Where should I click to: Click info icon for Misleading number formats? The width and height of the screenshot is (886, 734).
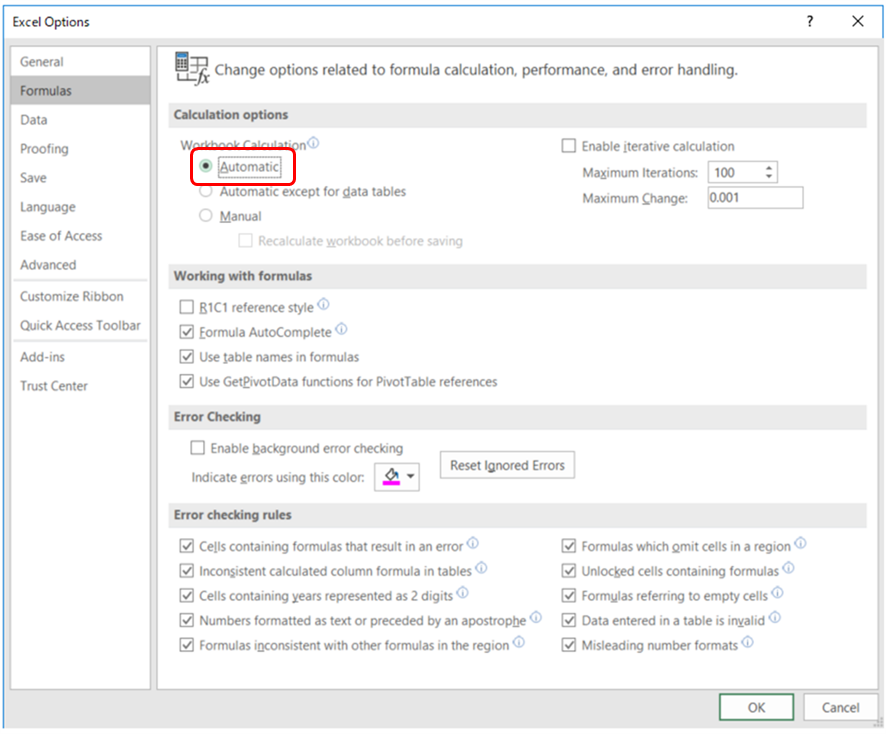[x=748, y=642]
